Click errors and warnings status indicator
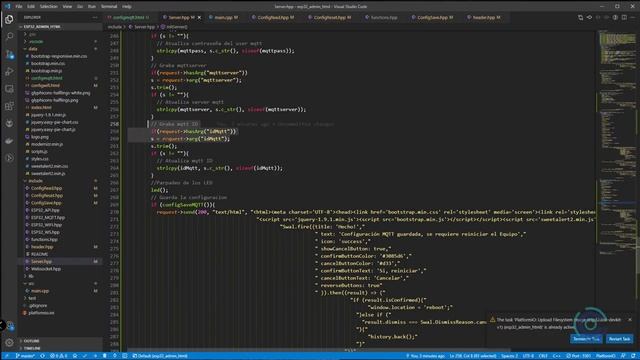This screenshot has height=360, width=640. (x=58, y=356)
